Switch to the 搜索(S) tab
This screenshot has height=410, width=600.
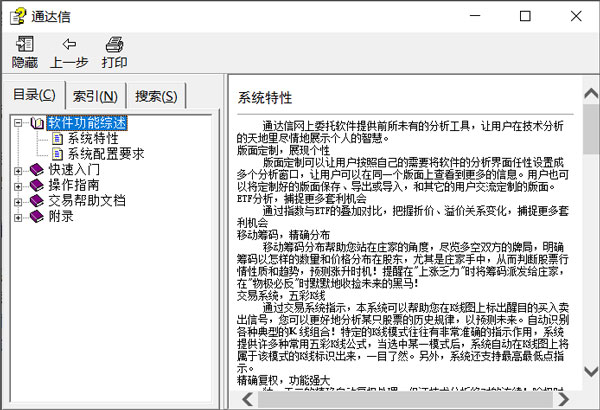pyautogui.click(x=156, y=96)
